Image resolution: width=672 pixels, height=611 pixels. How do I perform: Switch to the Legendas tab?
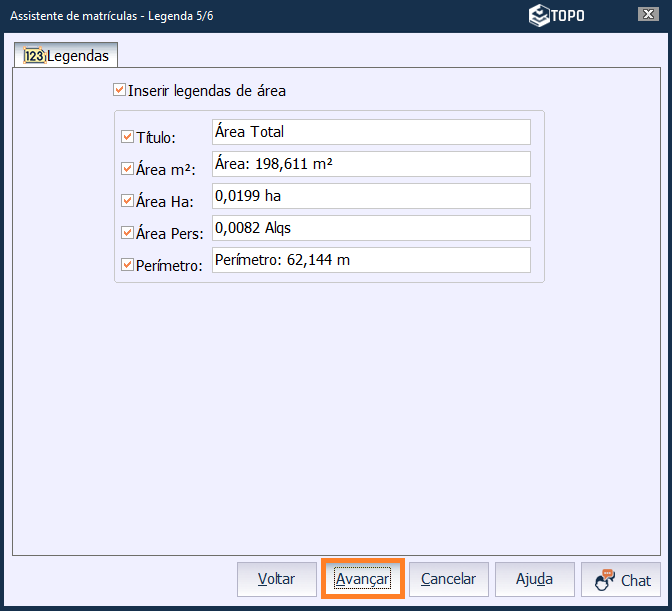coord(65,56)
